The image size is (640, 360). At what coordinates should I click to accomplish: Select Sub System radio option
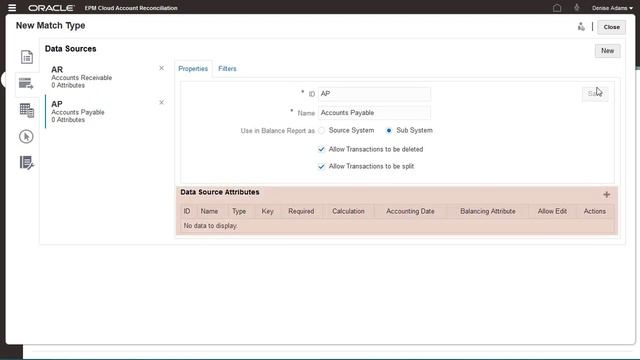pyautogui.click(x=389, y=131)
